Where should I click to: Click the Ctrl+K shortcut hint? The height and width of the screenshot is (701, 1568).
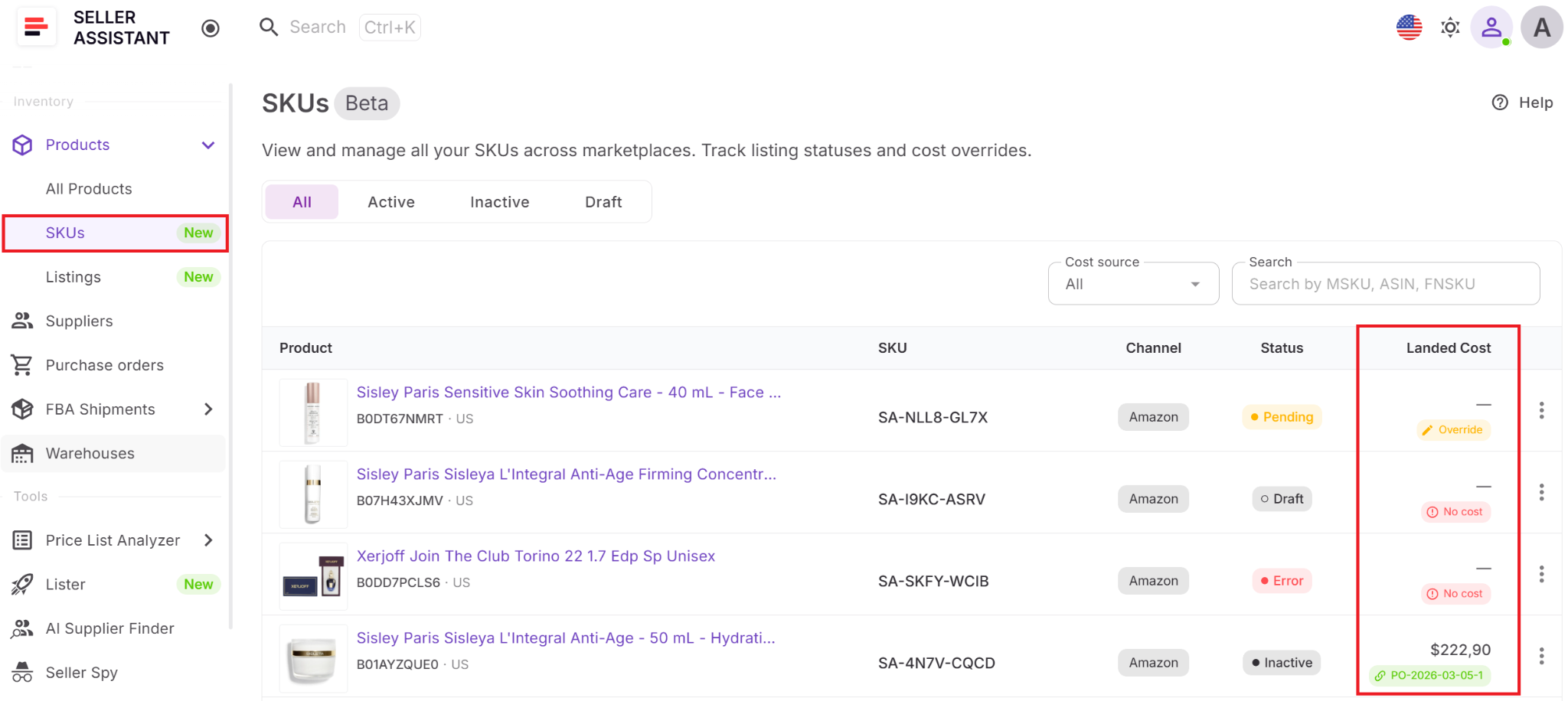pos(390,28)
